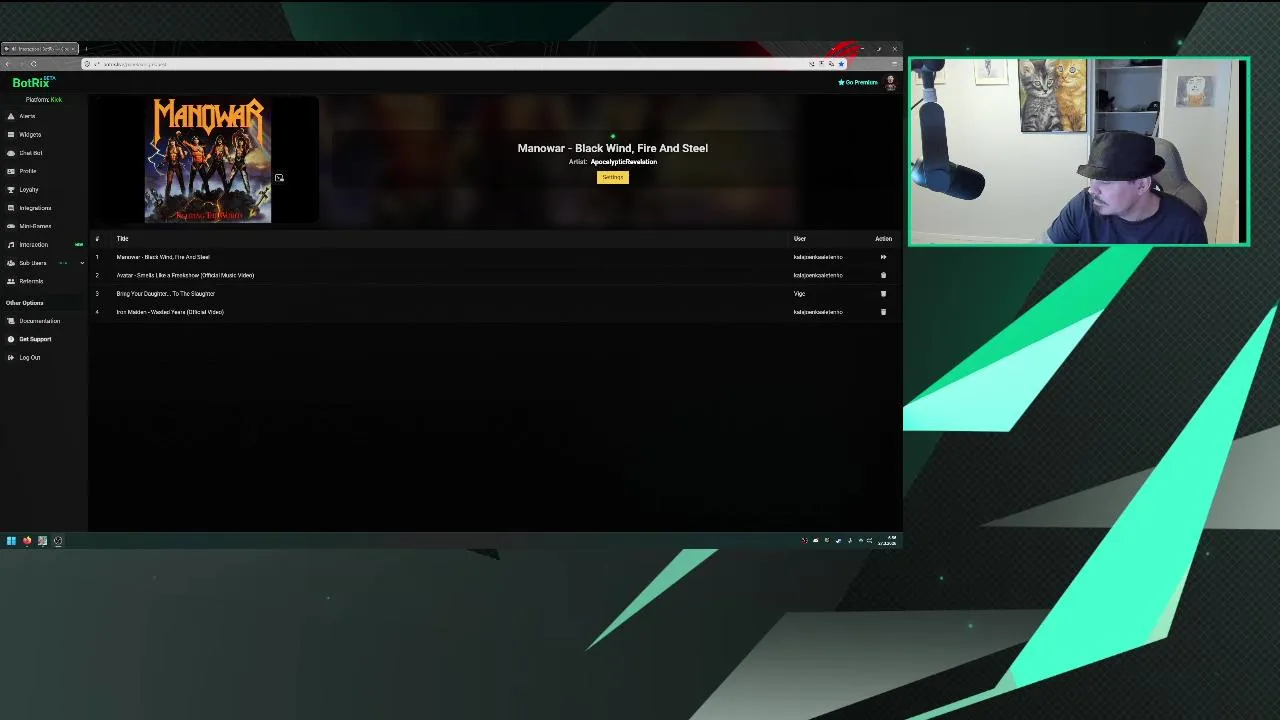Go to the Chat Bot page
Viewport: 1280px width, 720px height.
[x=31, y=153]
